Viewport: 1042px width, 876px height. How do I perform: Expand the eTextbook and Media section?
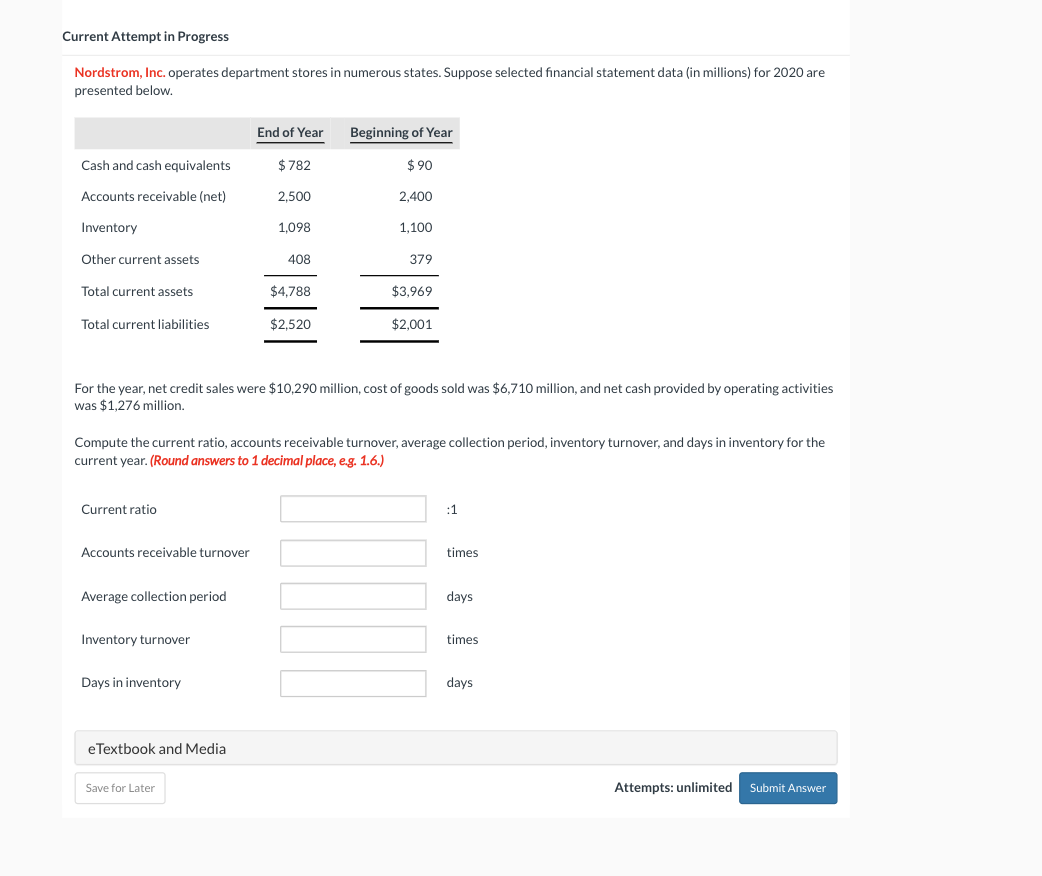point(456,747)
